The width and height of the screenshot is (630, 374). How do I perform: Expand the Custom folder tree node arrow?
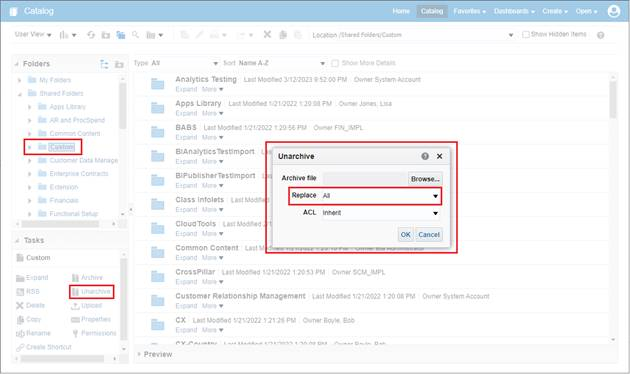click(x=29, y=147)
